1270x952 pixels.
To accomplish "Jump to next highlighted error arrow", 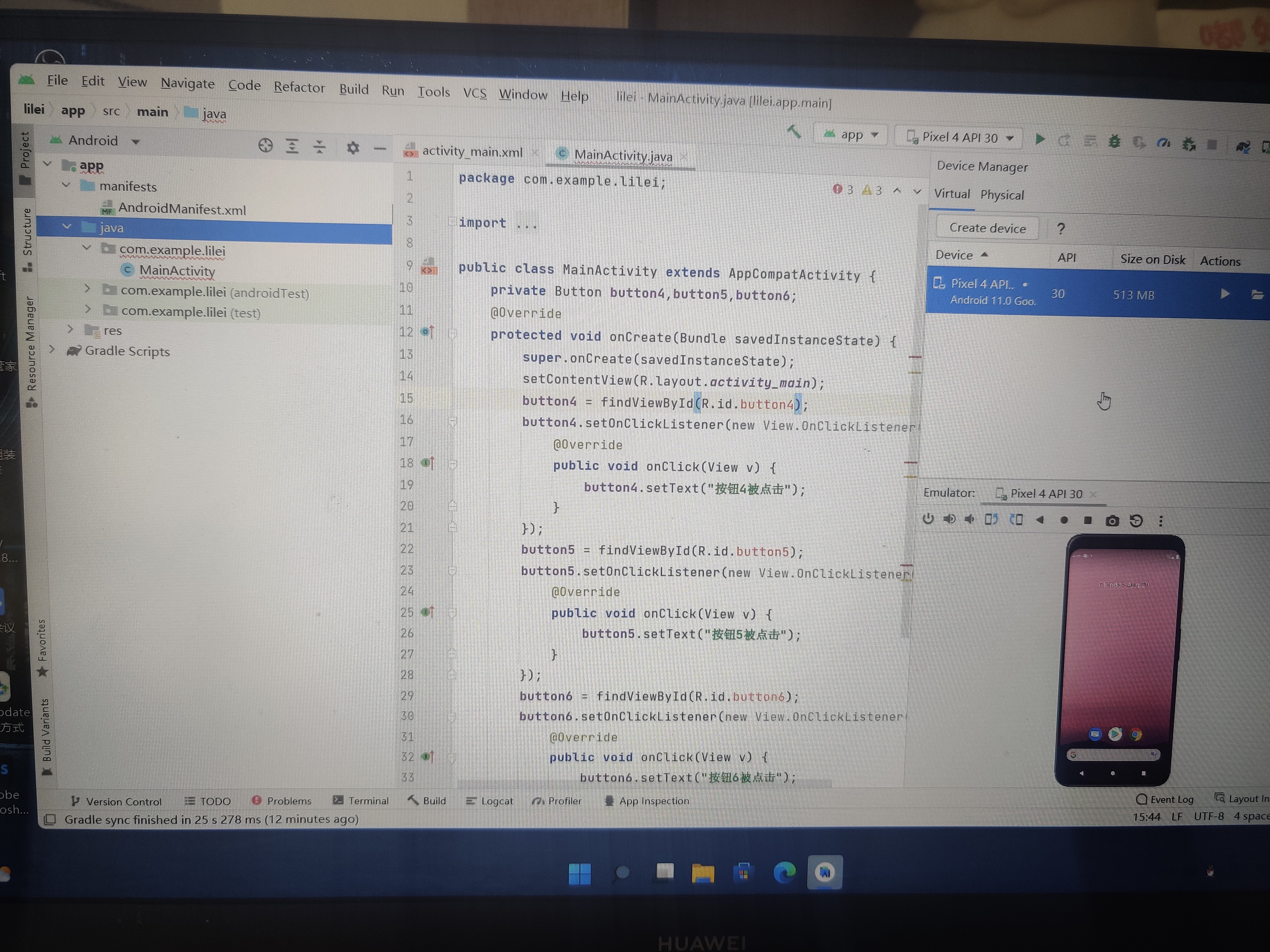I will click(917, 192).
